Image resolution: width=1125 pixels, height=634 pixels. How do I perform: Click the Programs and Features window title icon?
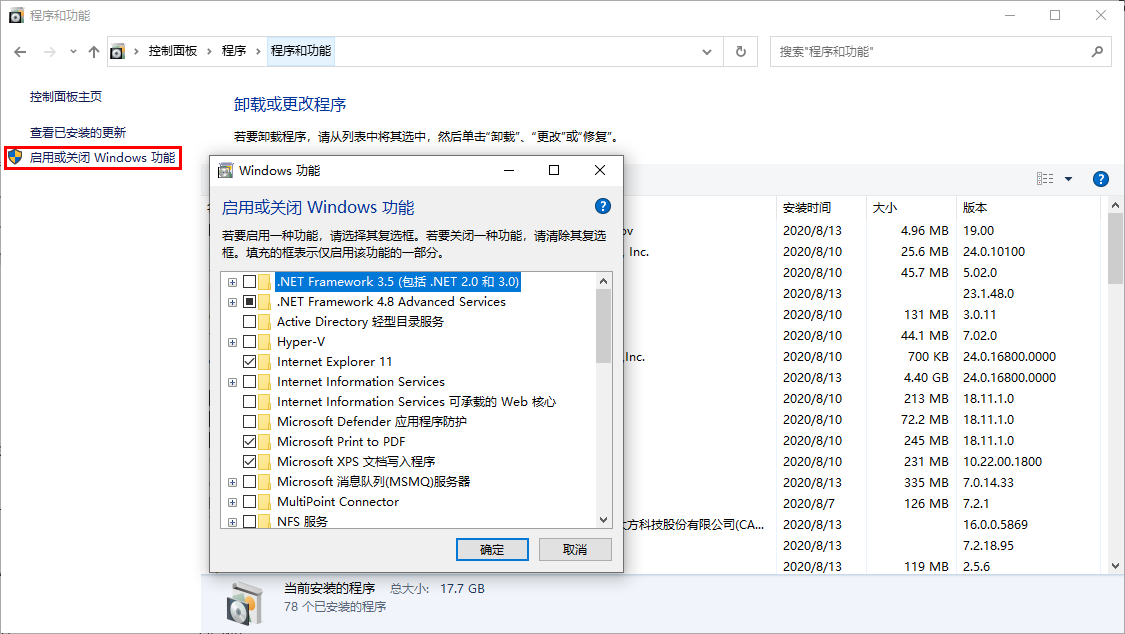pos(16,15)
